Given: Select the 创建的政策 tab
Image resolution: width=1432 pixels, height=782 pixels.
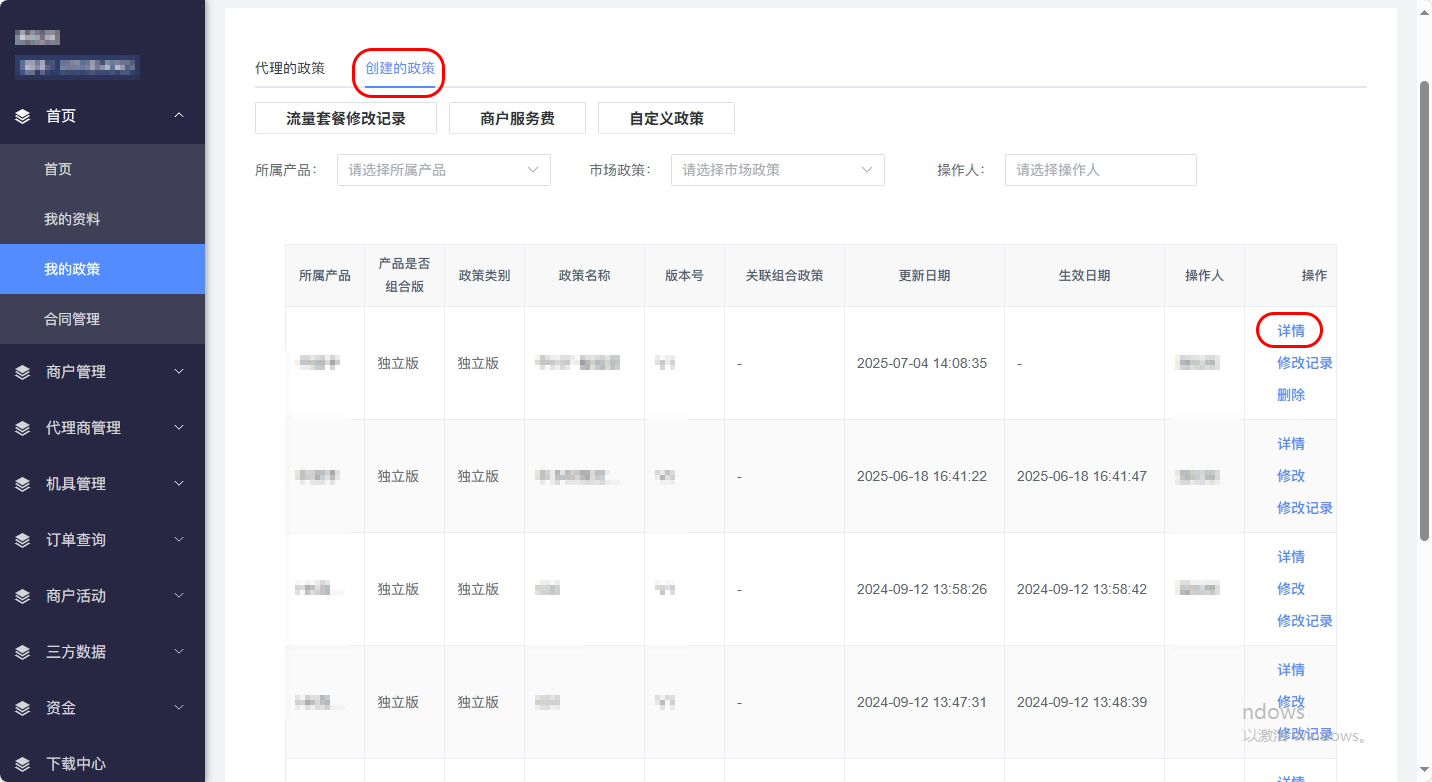Looking at the screenshot, I should tap(399, 68).
